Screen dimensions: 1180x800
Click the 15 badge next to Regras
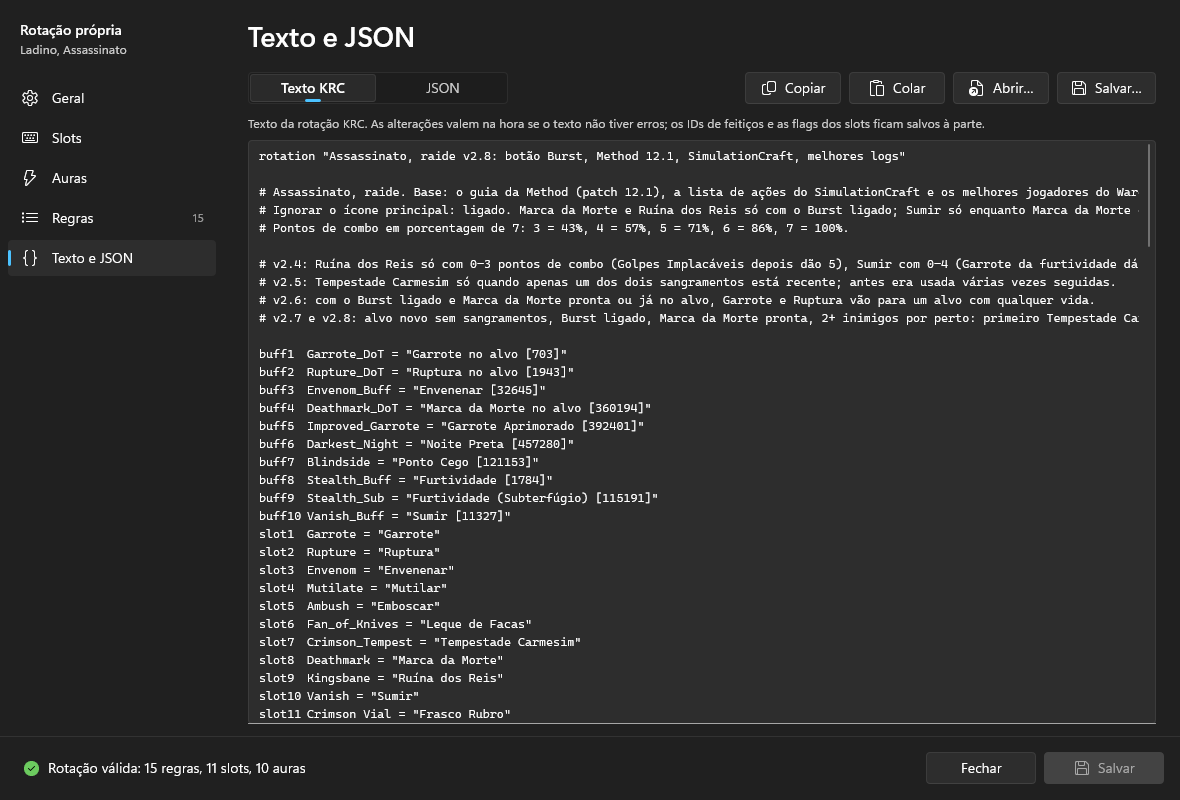tap(198, 218)
